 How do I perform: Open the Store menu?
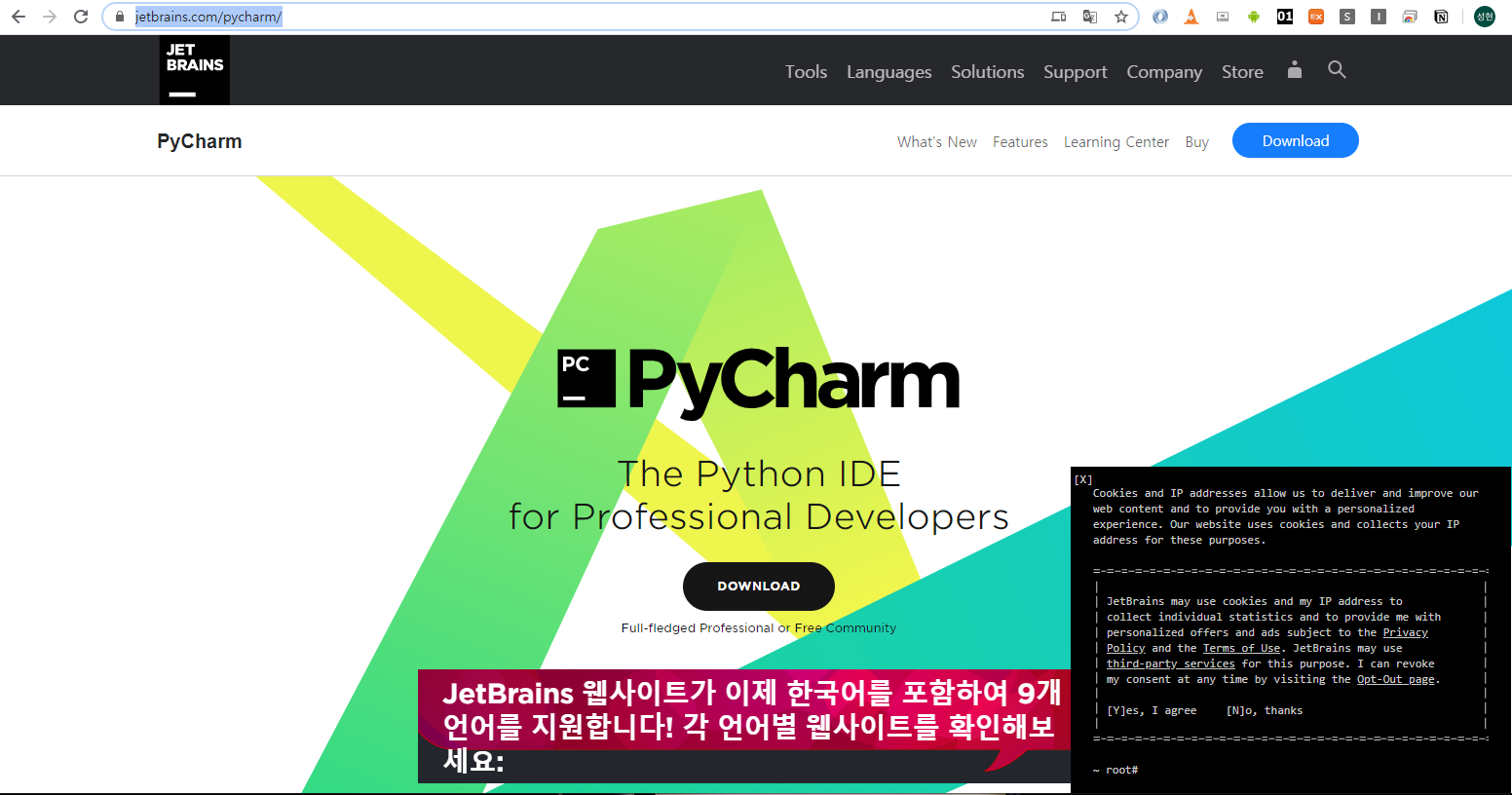point(1242,72)
